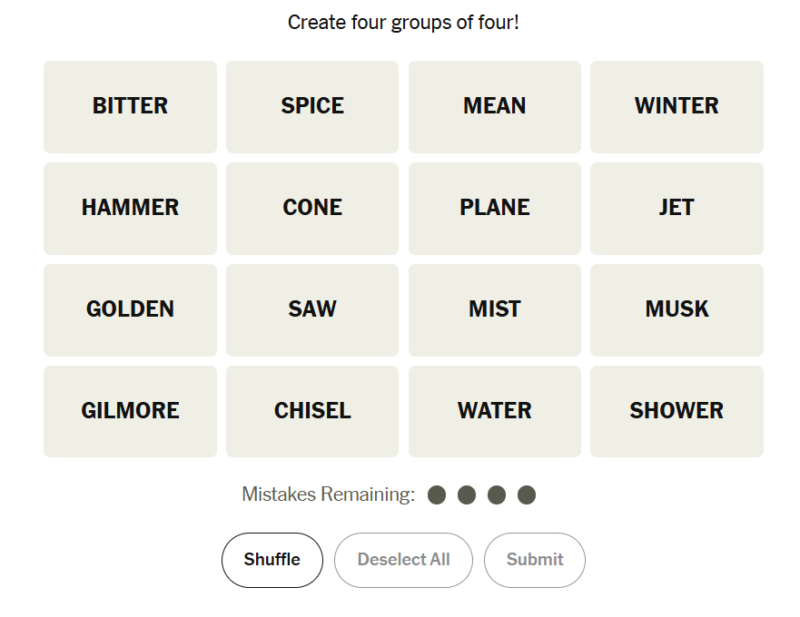Tap the JET tile
The width and height of the screenshot is (800, 617).
pos(677,208)
